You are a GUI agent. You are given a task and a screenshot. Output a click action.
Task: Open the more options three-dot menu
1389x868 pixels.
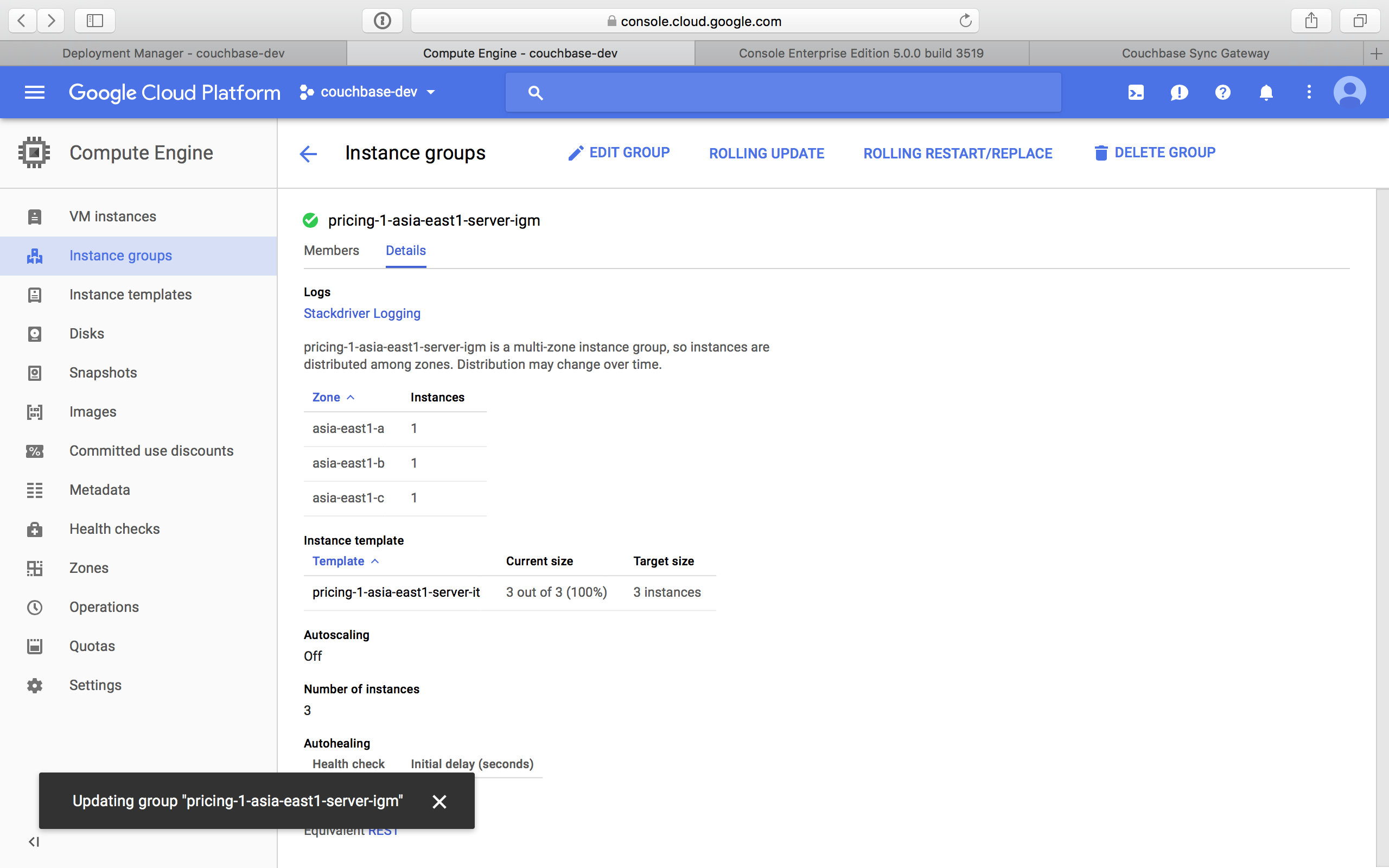tap(1309, 92)
